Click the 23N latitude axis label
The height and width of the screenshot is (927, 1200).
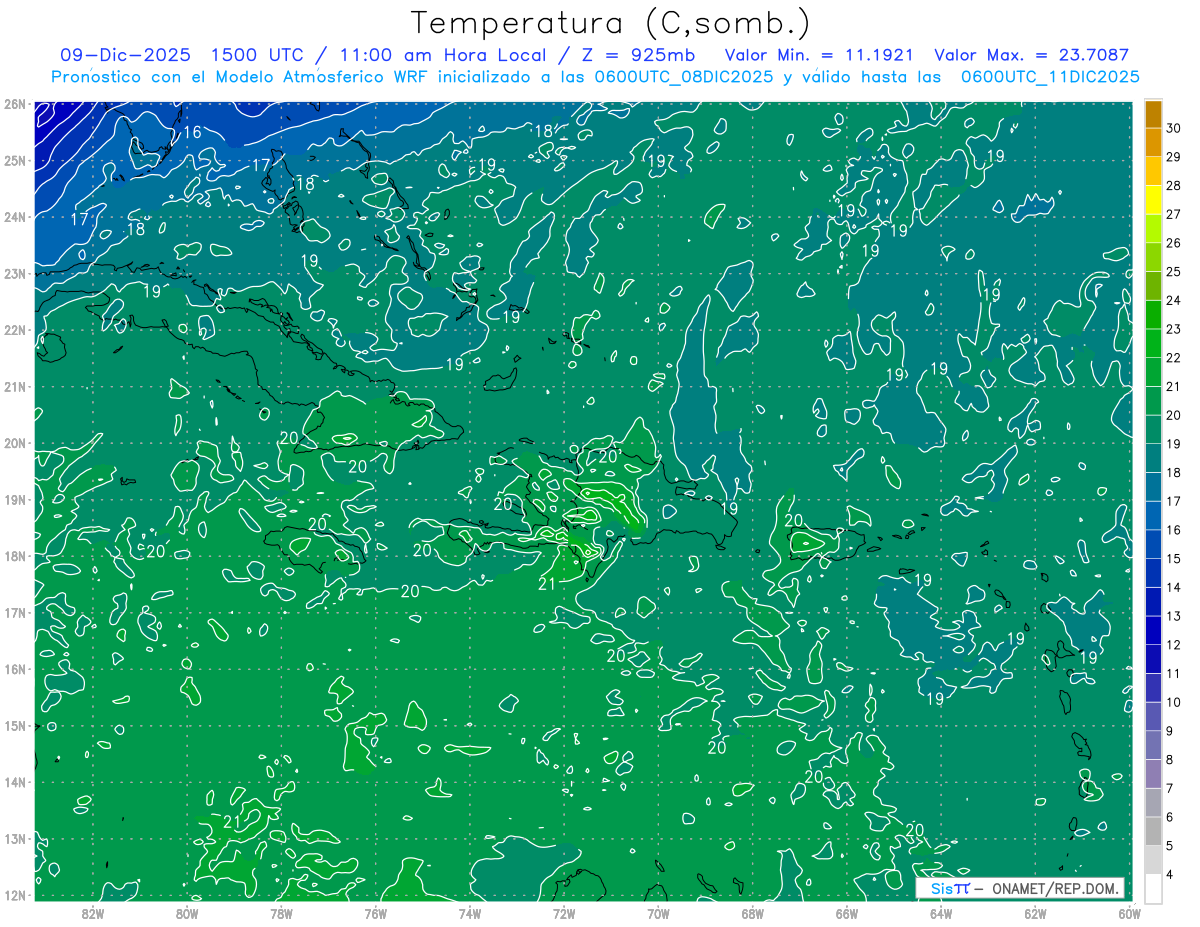pos(15,274)
